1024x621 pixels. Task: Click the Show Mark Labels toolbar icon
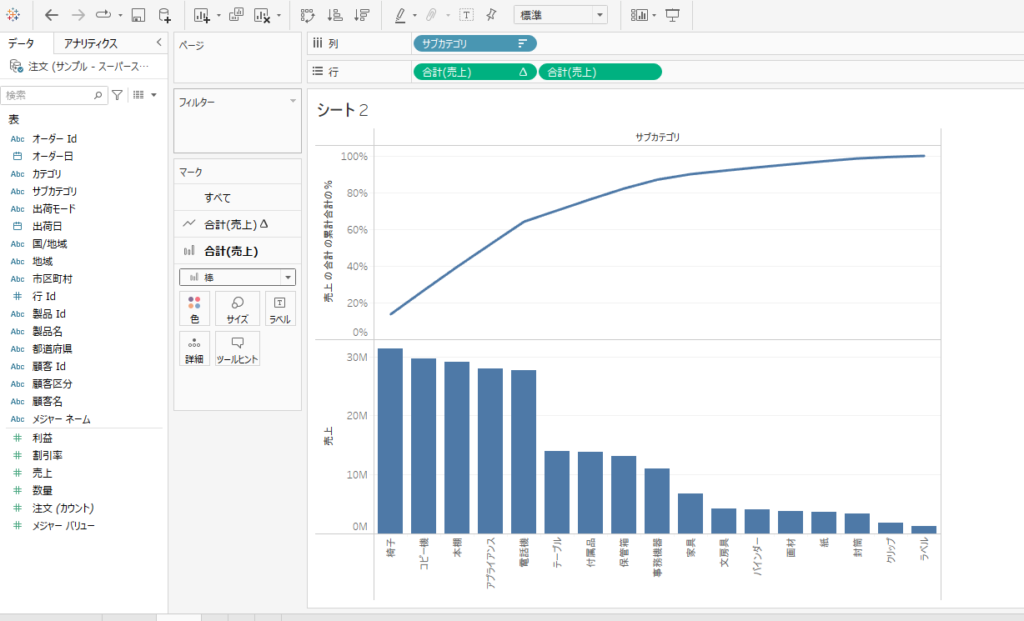tap(466, 14)
